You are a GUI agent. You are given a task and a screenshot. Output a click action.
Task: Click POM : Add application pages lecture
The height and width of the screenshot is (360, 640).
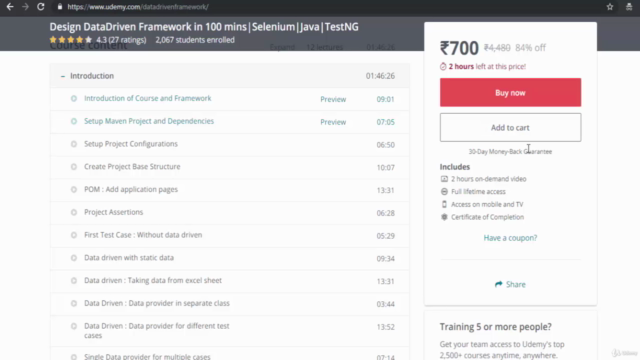coord(131,189)
